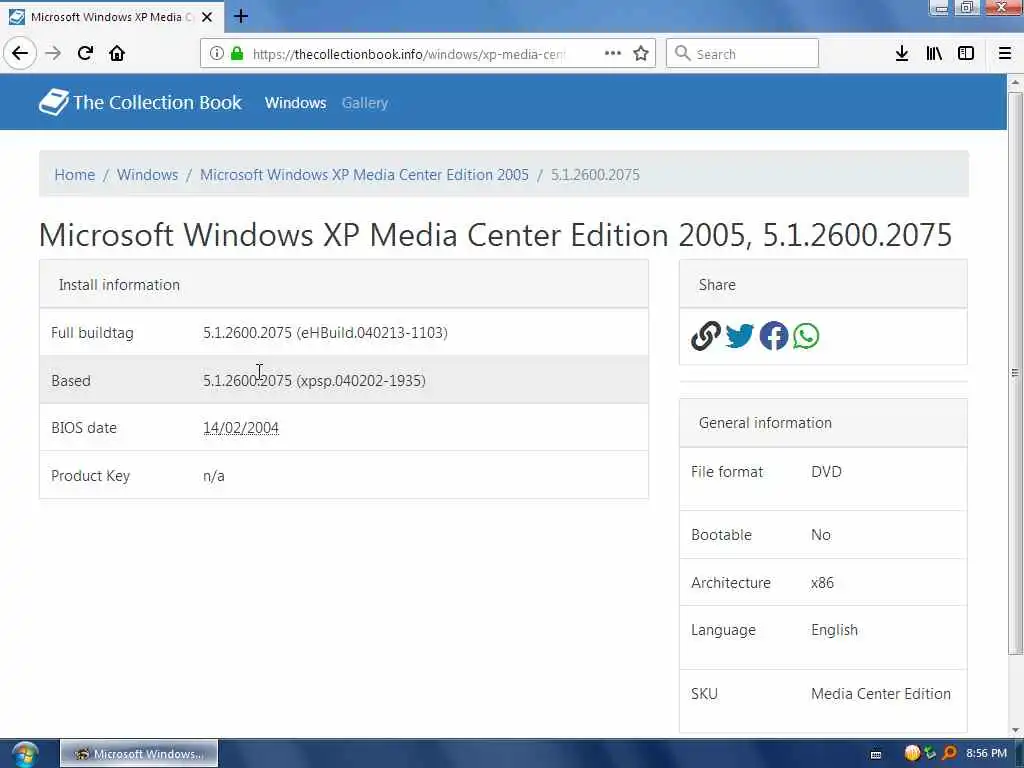Copy page link with chain icon
Viewport: 1024px width, 768px height.
[706, 336]
